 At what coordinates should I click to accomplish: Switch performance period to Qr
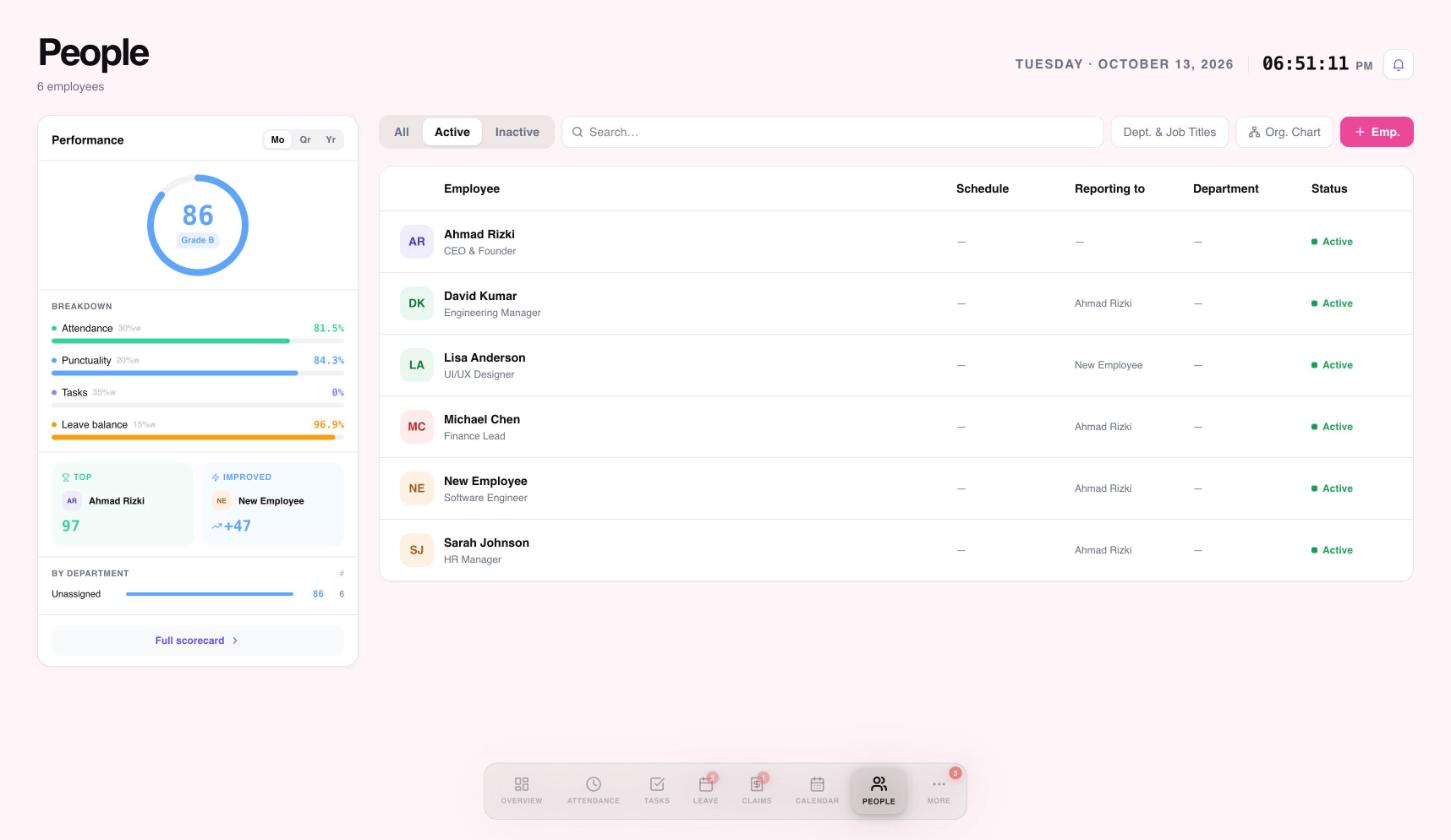[305, 140]
